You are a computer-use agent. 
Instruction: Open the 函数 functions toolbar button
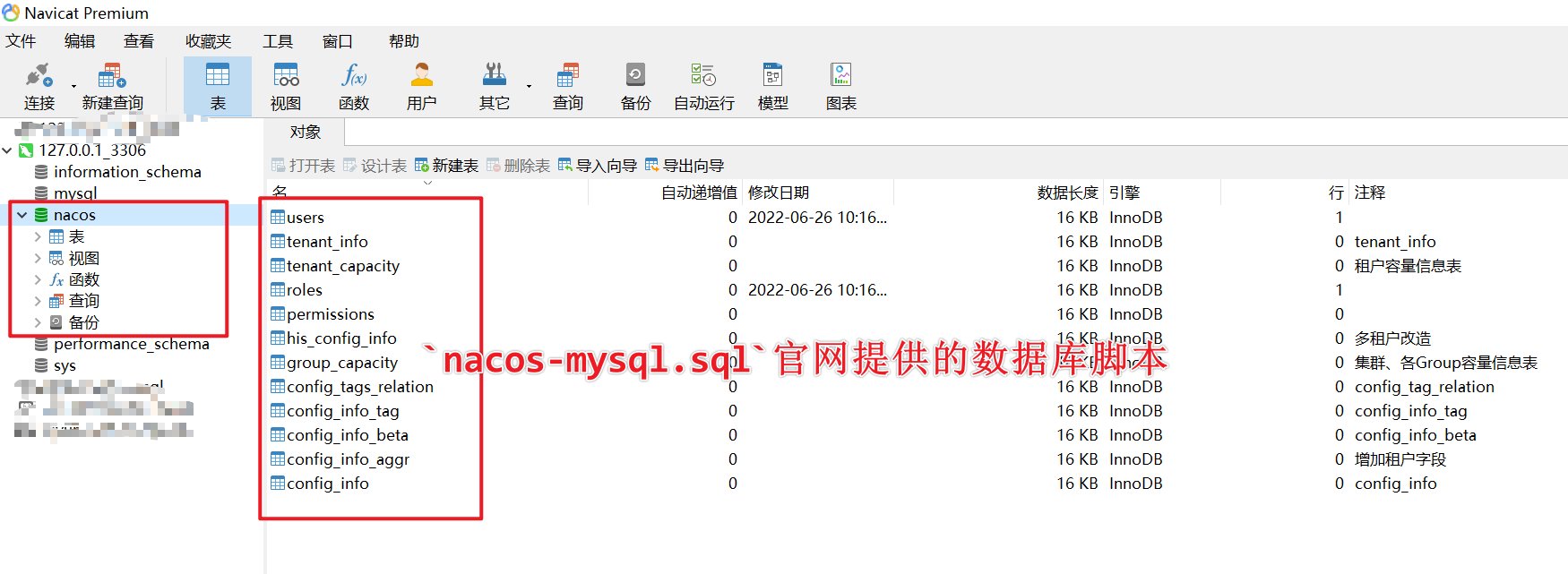[354, 87]
